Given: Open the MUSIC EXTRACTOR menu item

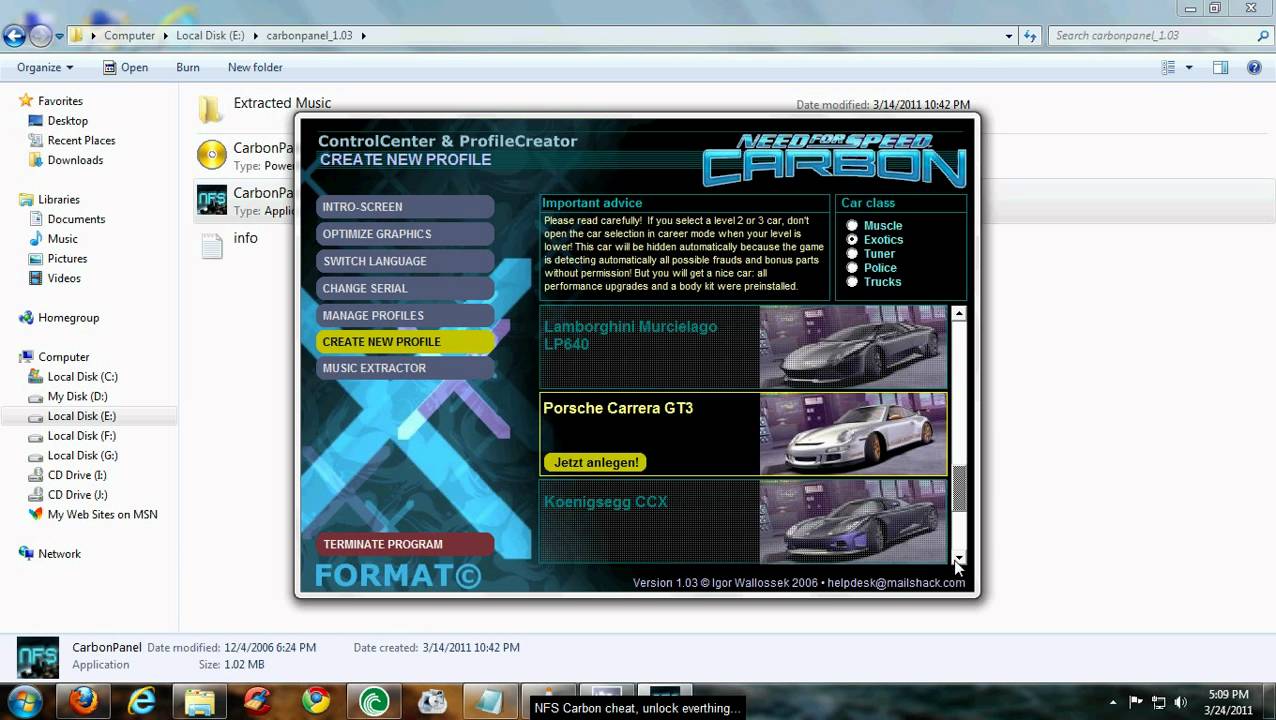Looking at the screenshot, I should [405, 368].
